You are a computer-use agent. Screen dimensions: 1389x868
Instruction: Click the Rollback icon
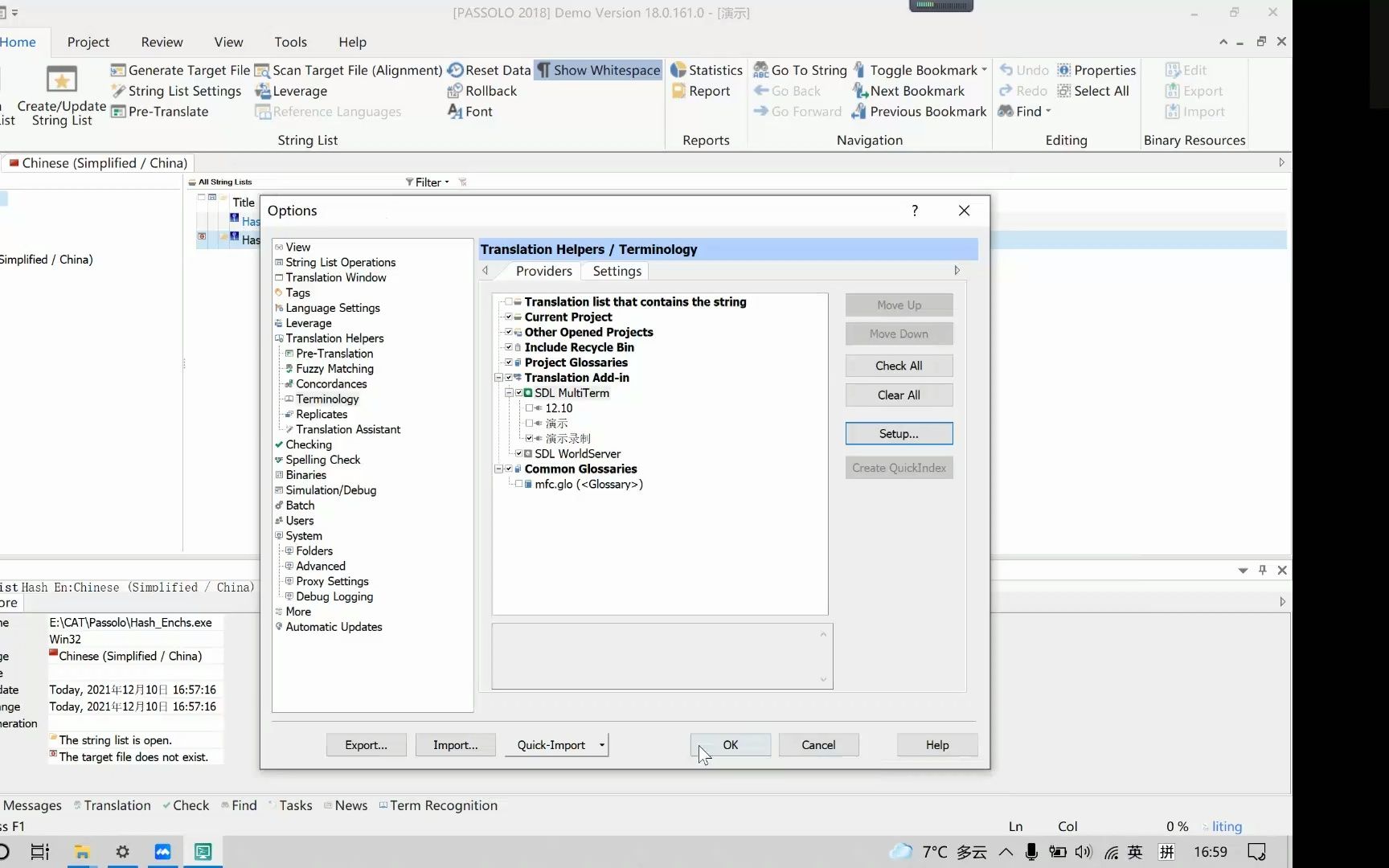[x=455, y=91]
